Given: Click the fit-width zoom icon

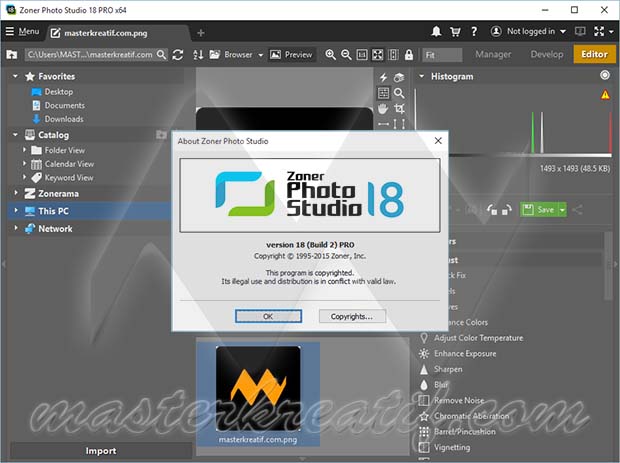Looking at the screenshot, I should click(393, 55).
